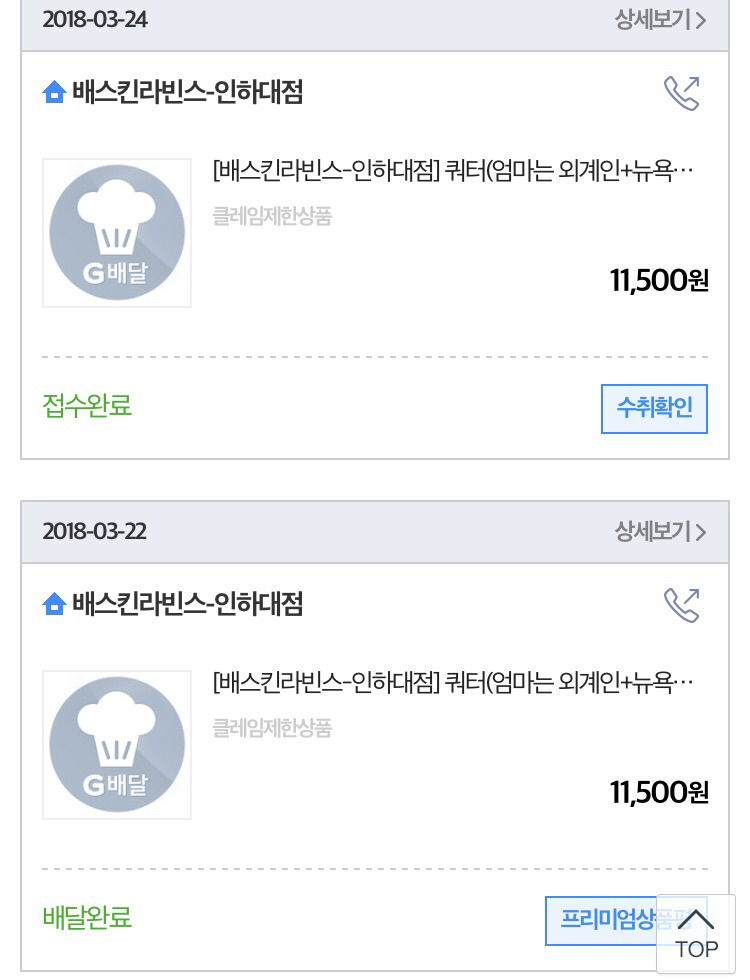Tap 클레임제한상품 label in first order
This screenshot has width=750, height=980.
(272, 216)
